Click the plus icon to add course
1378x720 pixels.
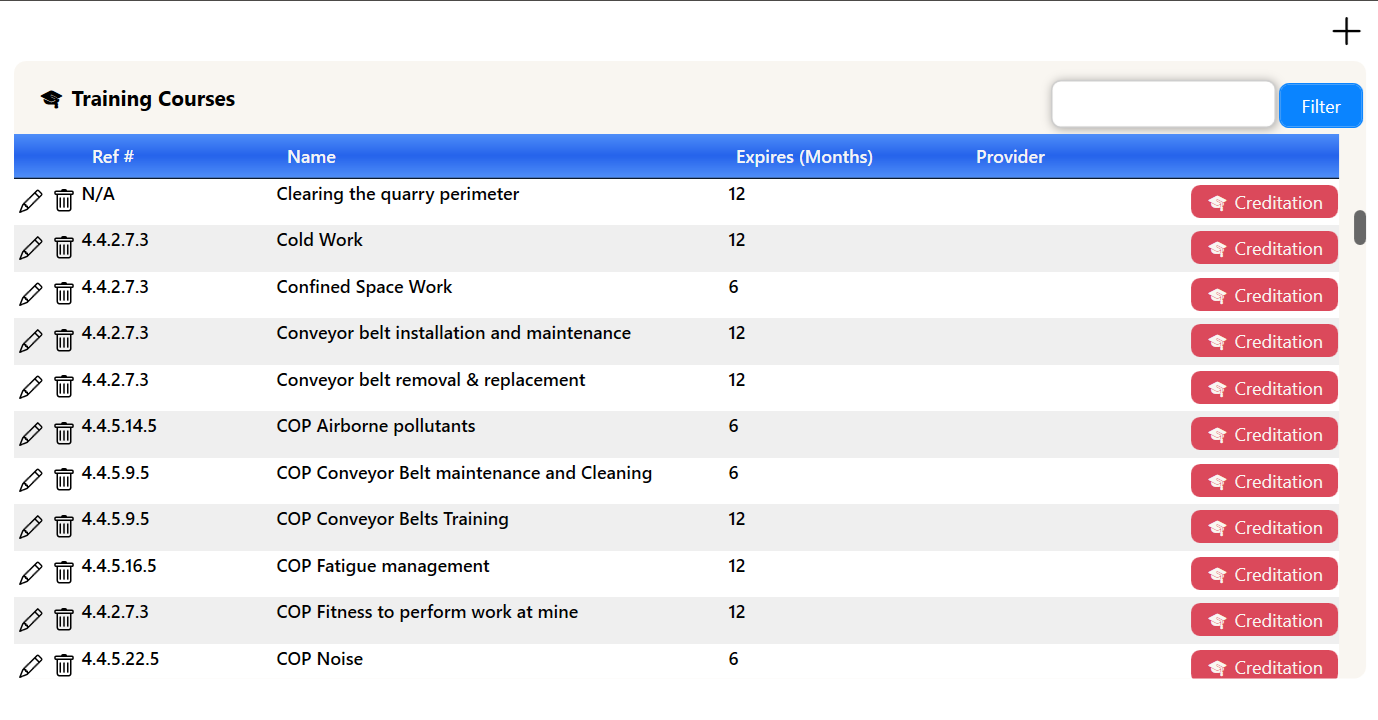click(x=1346, y=32)
